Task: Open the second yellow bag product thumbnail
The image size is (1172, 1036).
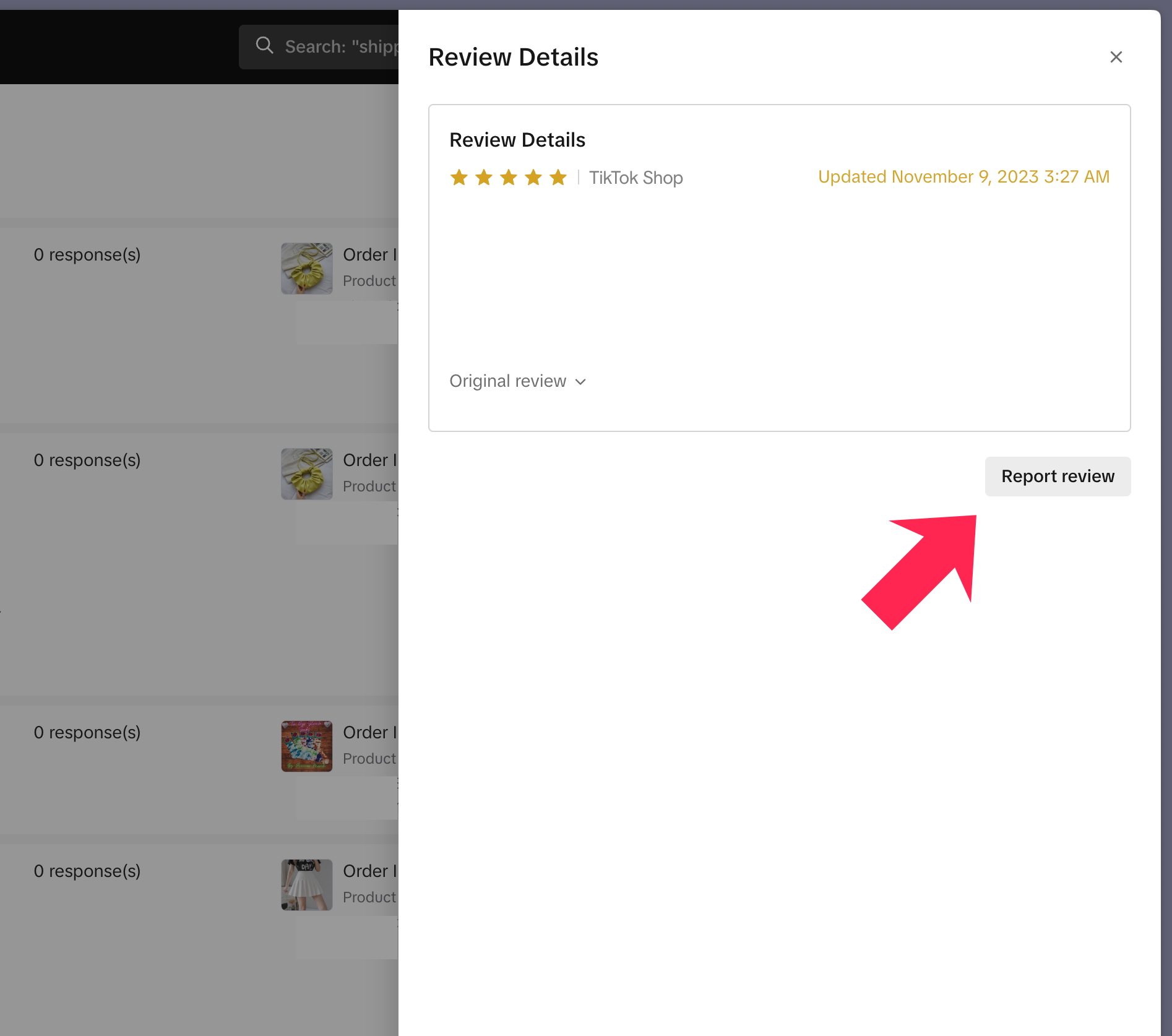Action: 307,473
